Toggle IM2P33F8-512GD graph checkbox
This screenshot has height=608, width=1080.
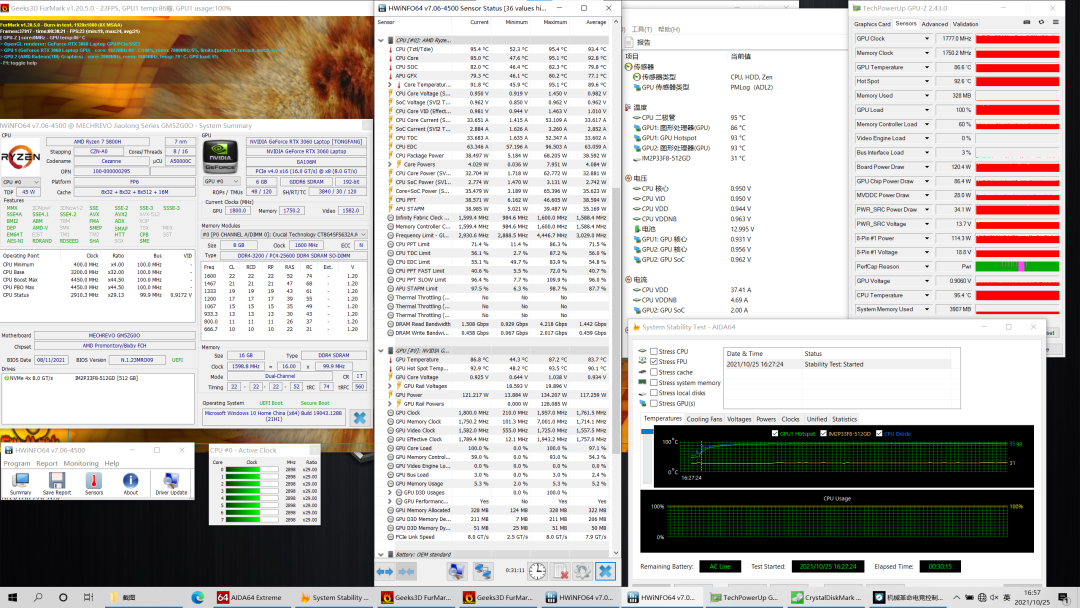tap(823, 433)
